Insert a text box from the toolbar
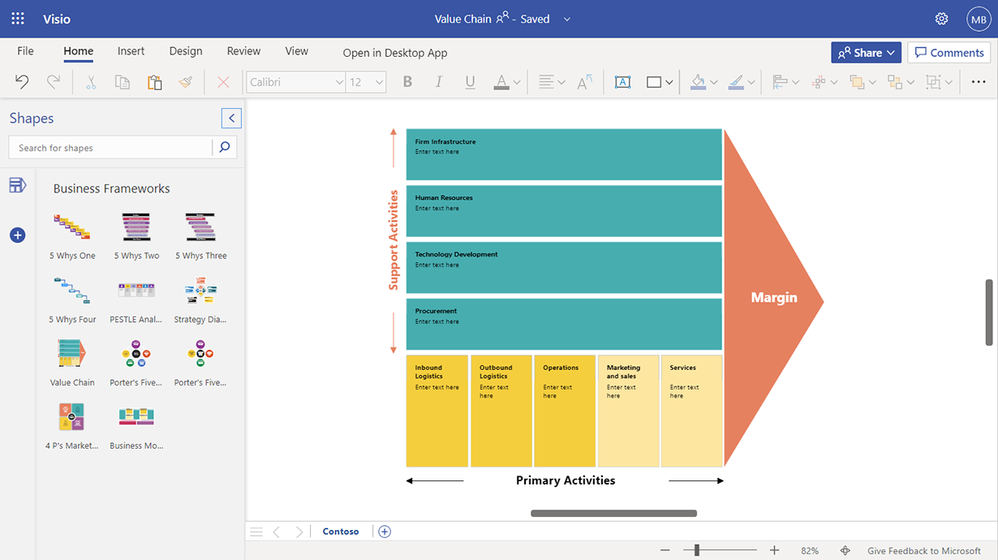Screen dimensions: 998x560 (x=622, y=82)
